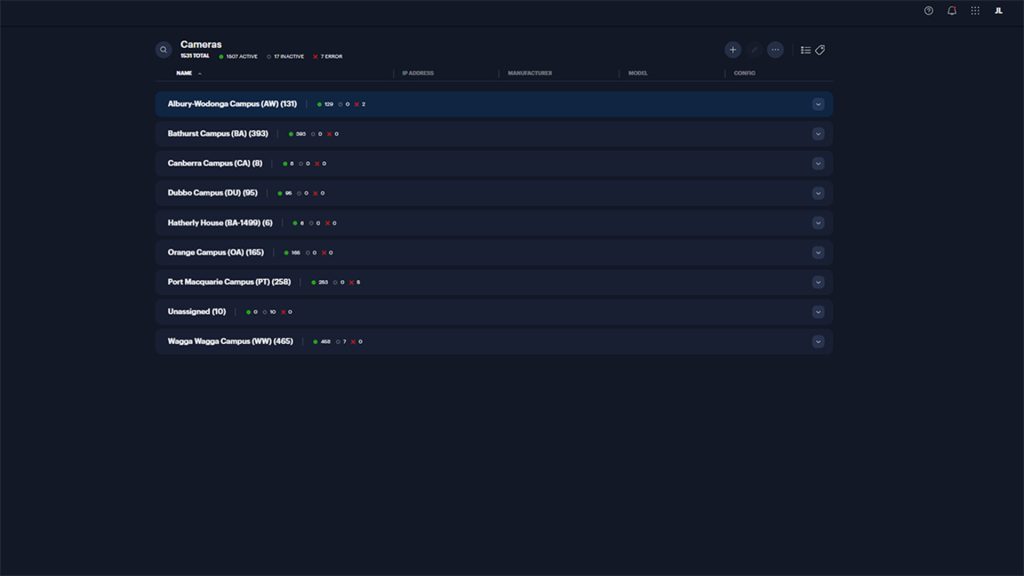This screenshot has width=1024, height=576.
Task: Filter by the 7 Error status
Action: click(x=328, y=57)
